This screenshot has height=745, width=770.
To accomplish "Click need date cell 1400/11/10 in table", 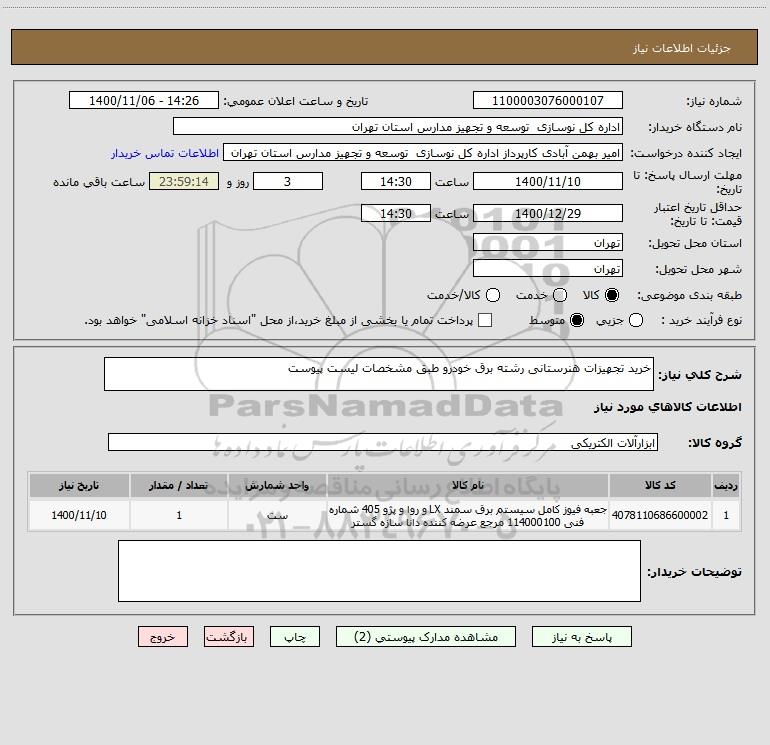I will click(79, 515).
